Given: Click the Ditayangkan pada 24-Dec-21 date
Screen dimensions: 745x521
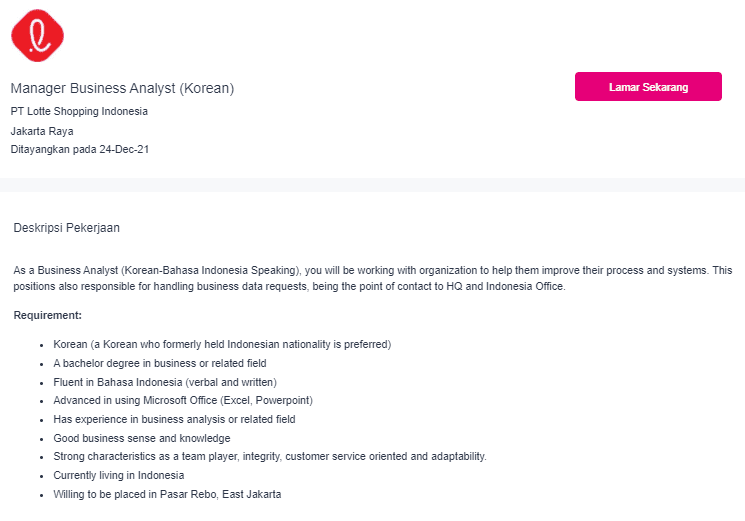Looking at the screenshot, I should pos(80,149).
